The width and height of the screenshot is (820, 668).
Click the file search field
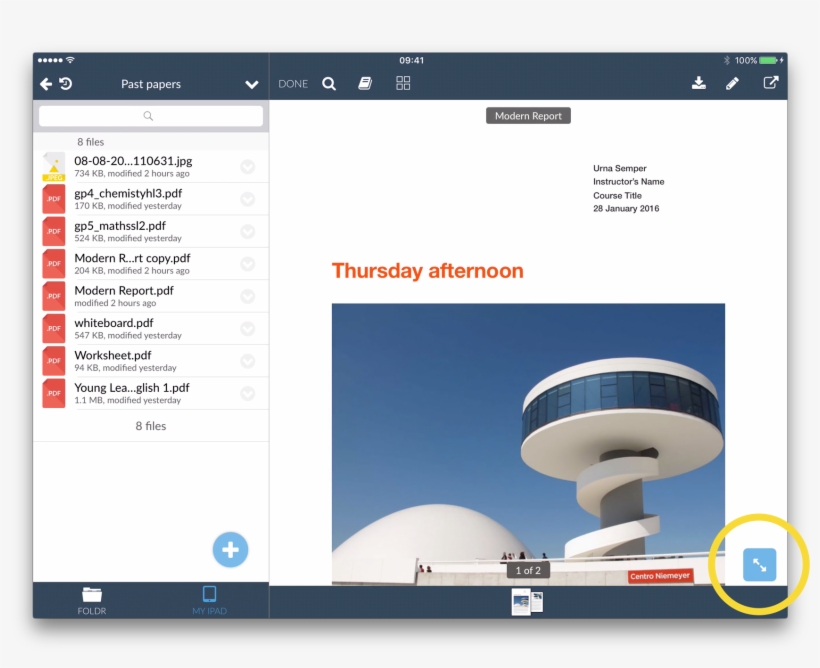(151, 117)
